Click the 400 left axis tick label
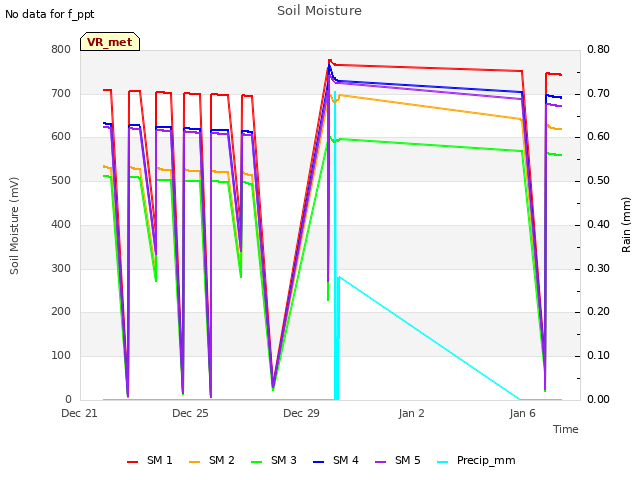Image resolution: width=640 pixels, height=480 pixels. click(61, 224)
